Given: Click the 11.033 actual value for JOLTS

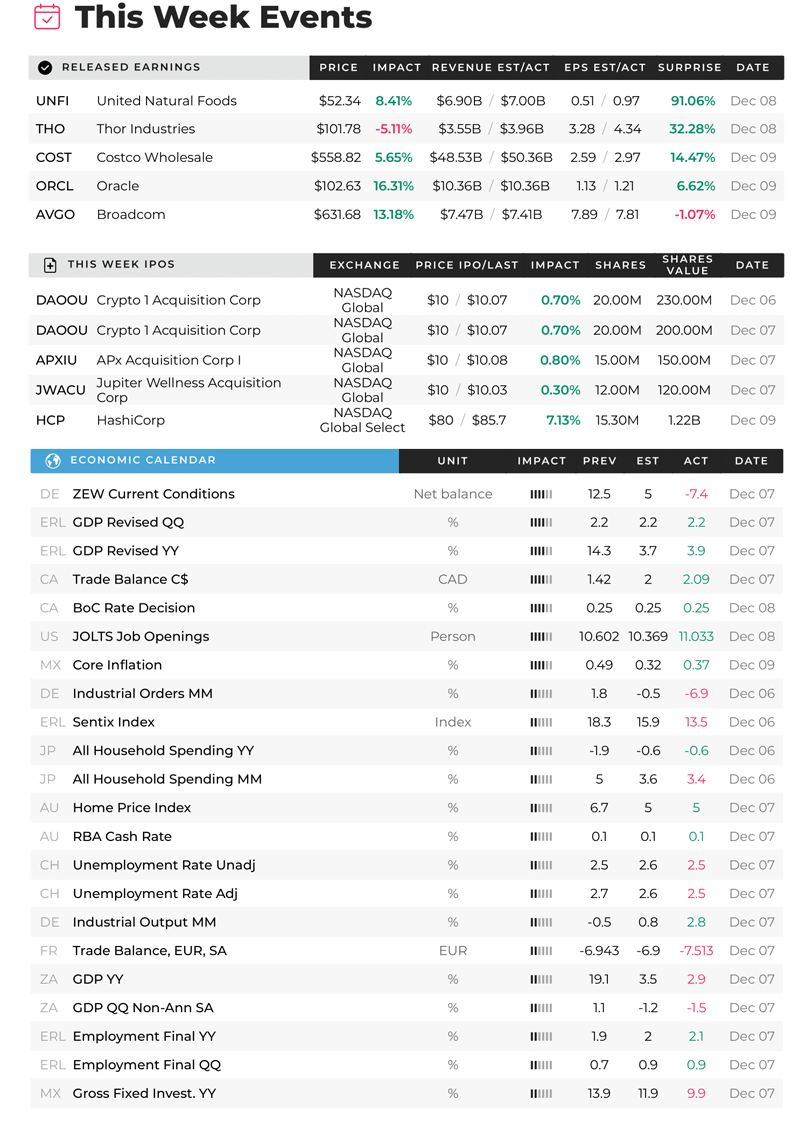Looking at the screenshot, I should 696,637.
